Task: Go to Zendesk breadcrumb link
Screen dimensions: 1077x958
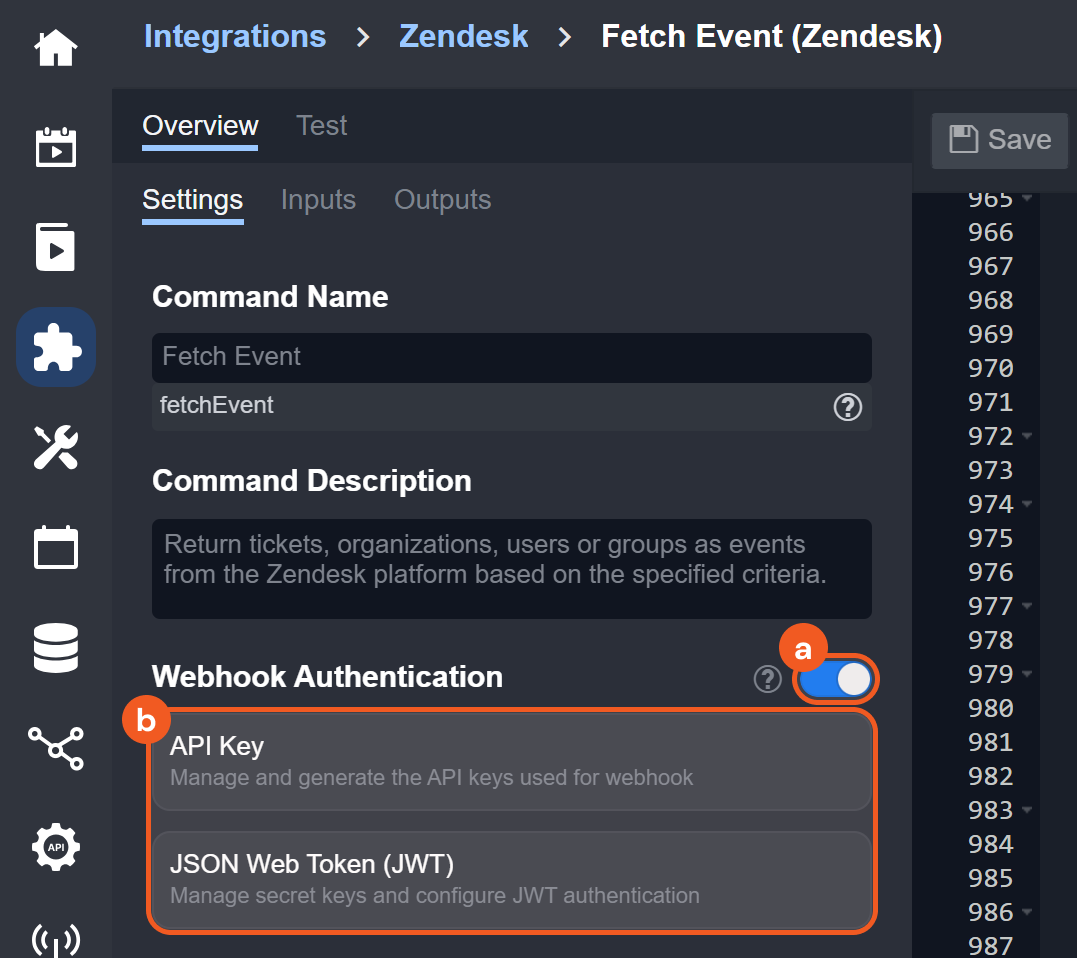Action: (x=463, y=37)
